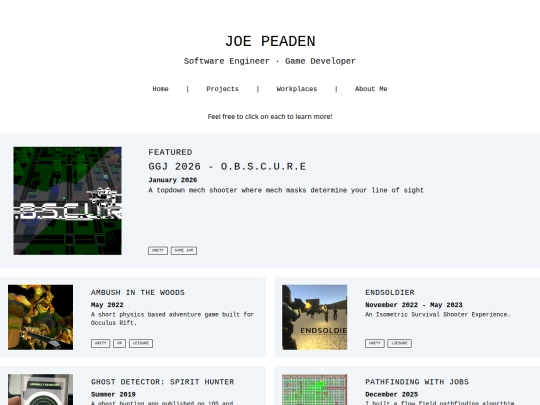
Task: Click the Endsoldier thumbnail image
Action: 314,317
